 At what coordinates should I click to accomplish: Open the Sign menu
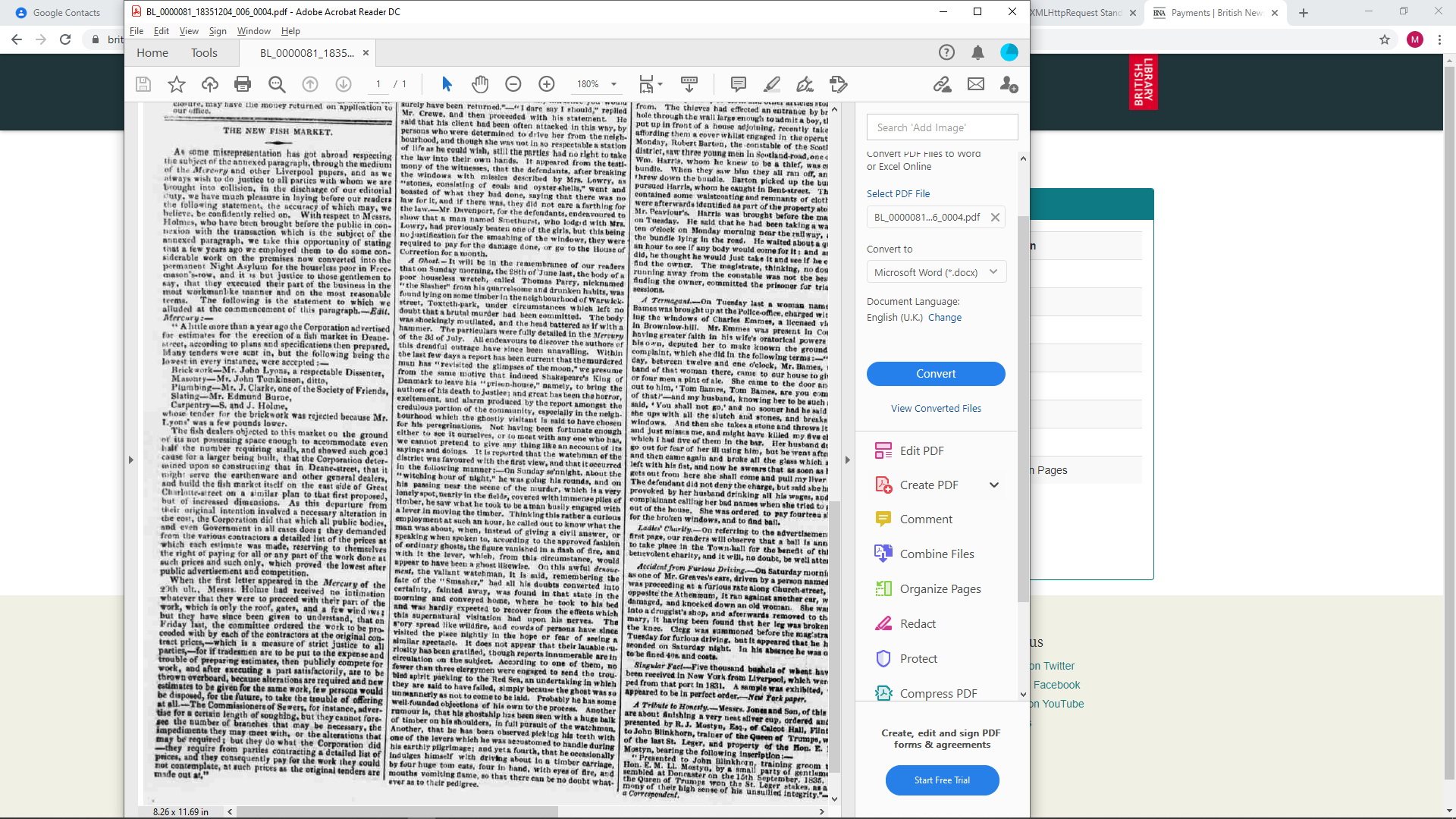click(218, 31)
